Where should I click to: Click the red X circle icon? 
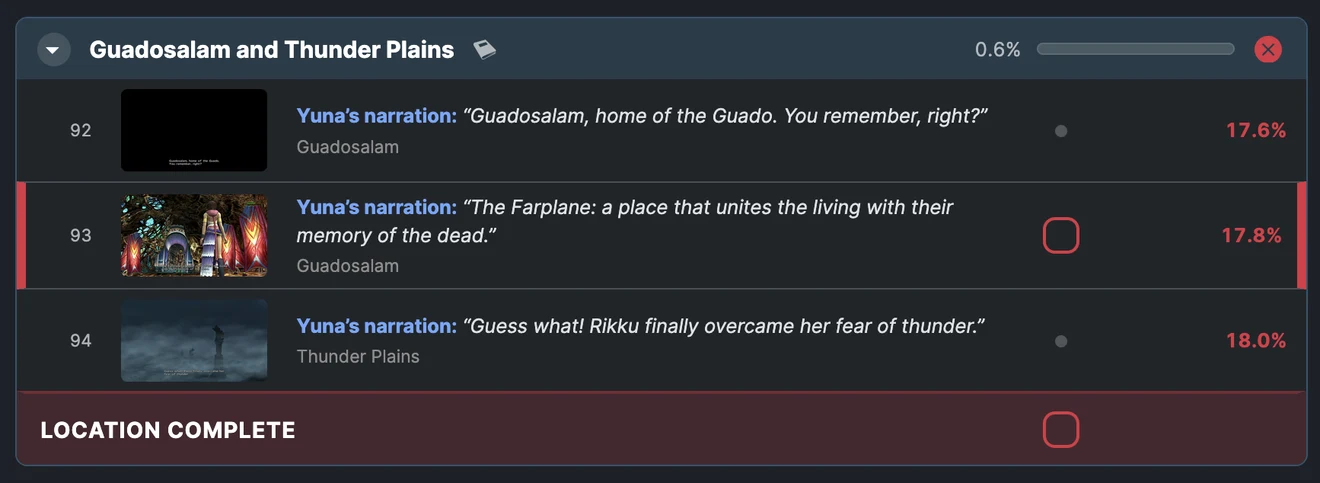(x=1268, y=49)
